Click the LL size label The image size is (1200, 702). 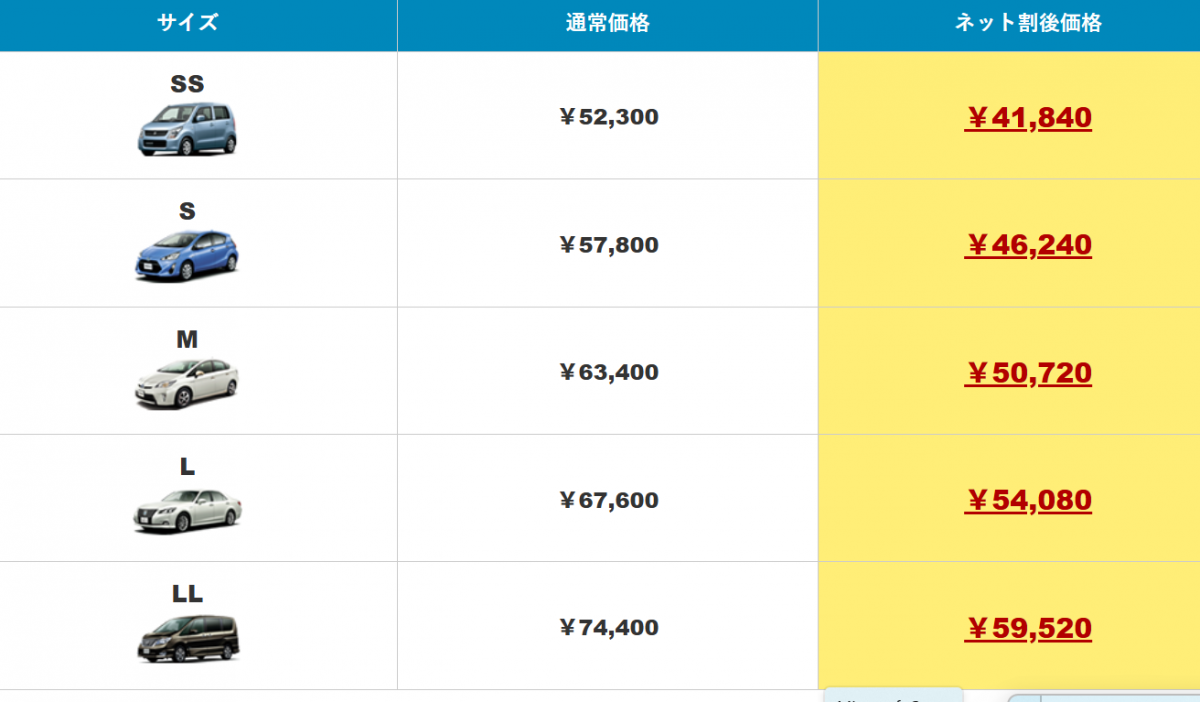click(187, 594)
